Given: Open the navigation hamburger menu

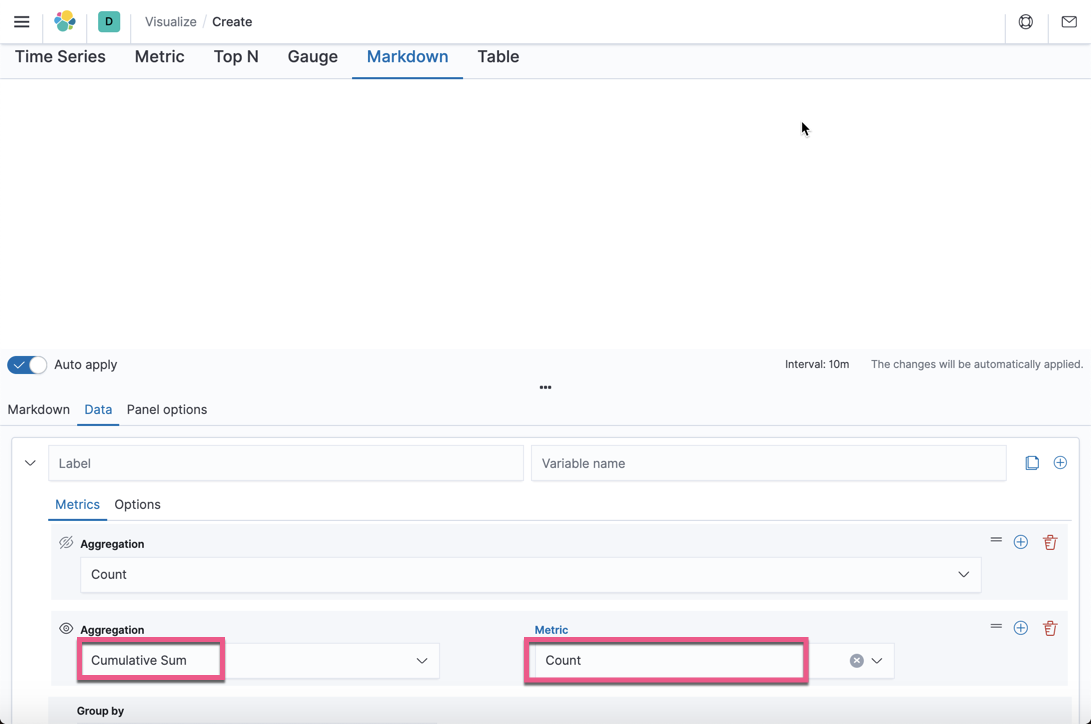Looking at the screenshot, I should click(21, 21).
